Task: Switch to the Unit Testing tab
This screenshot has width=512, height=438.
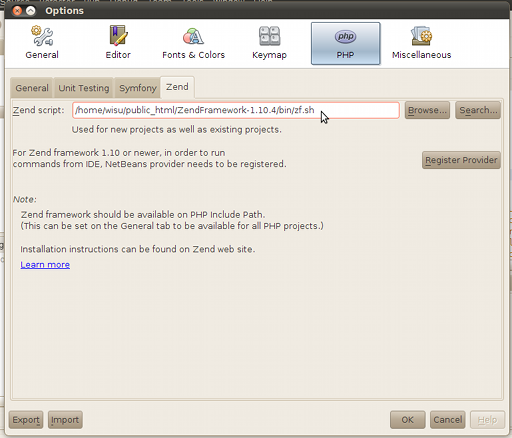Action: [x=84, y=88]
